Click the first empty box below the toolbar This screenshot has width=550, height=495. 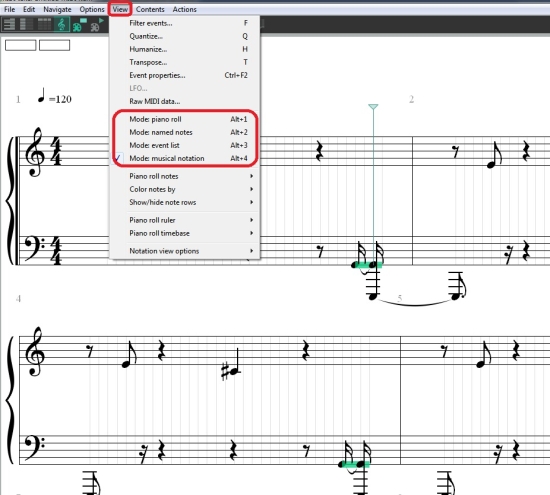(x=21, y=45)
